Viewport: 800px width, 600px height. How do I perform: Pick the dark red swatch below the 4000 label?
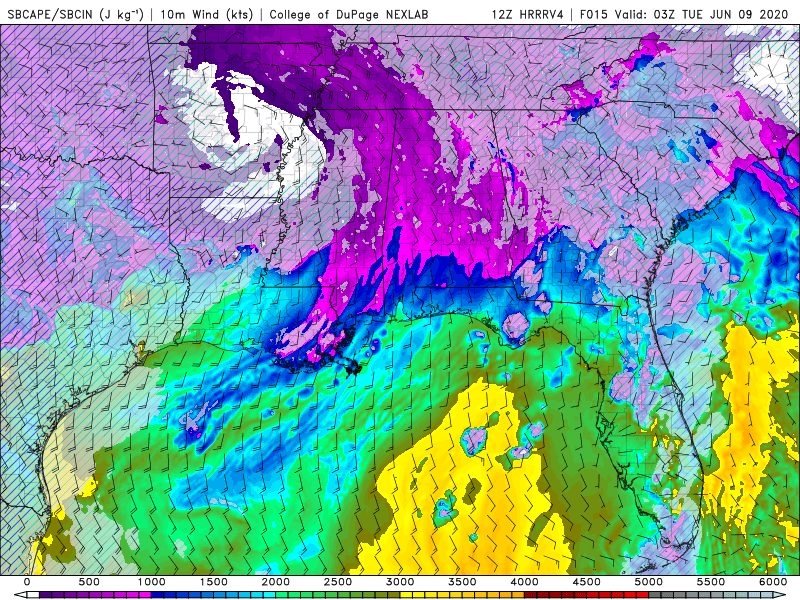(531, 595)
